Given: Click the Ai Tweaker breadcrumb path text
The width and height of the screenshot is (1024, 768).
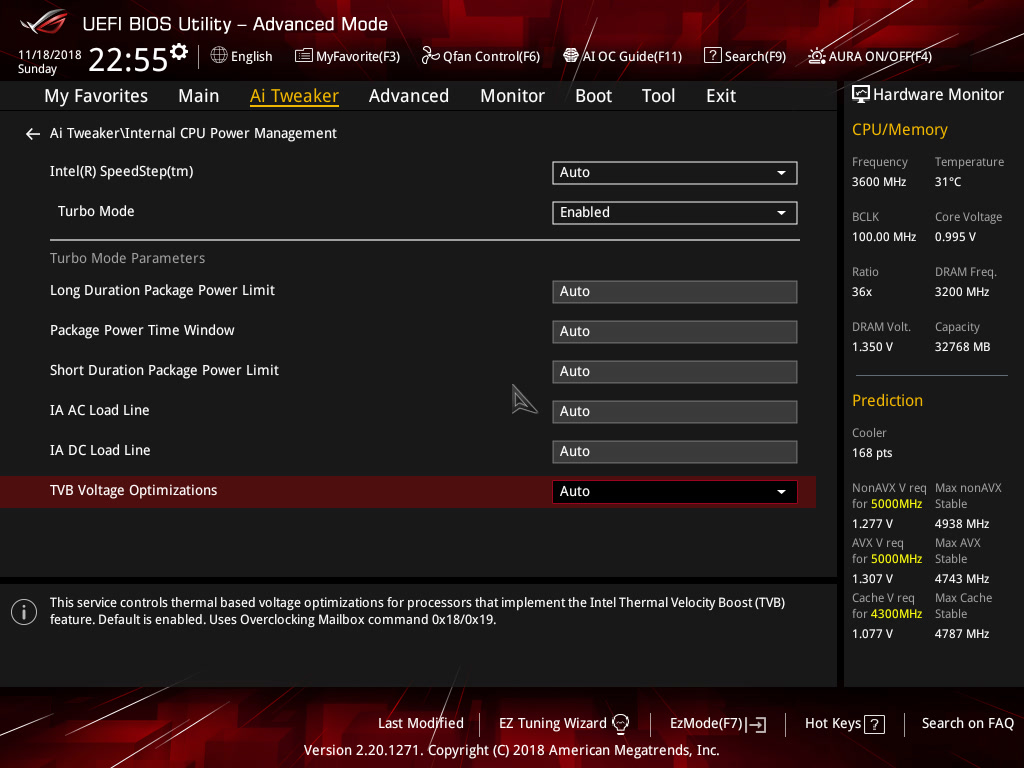Looking at the screenshot, I should [x=193, y=133].
